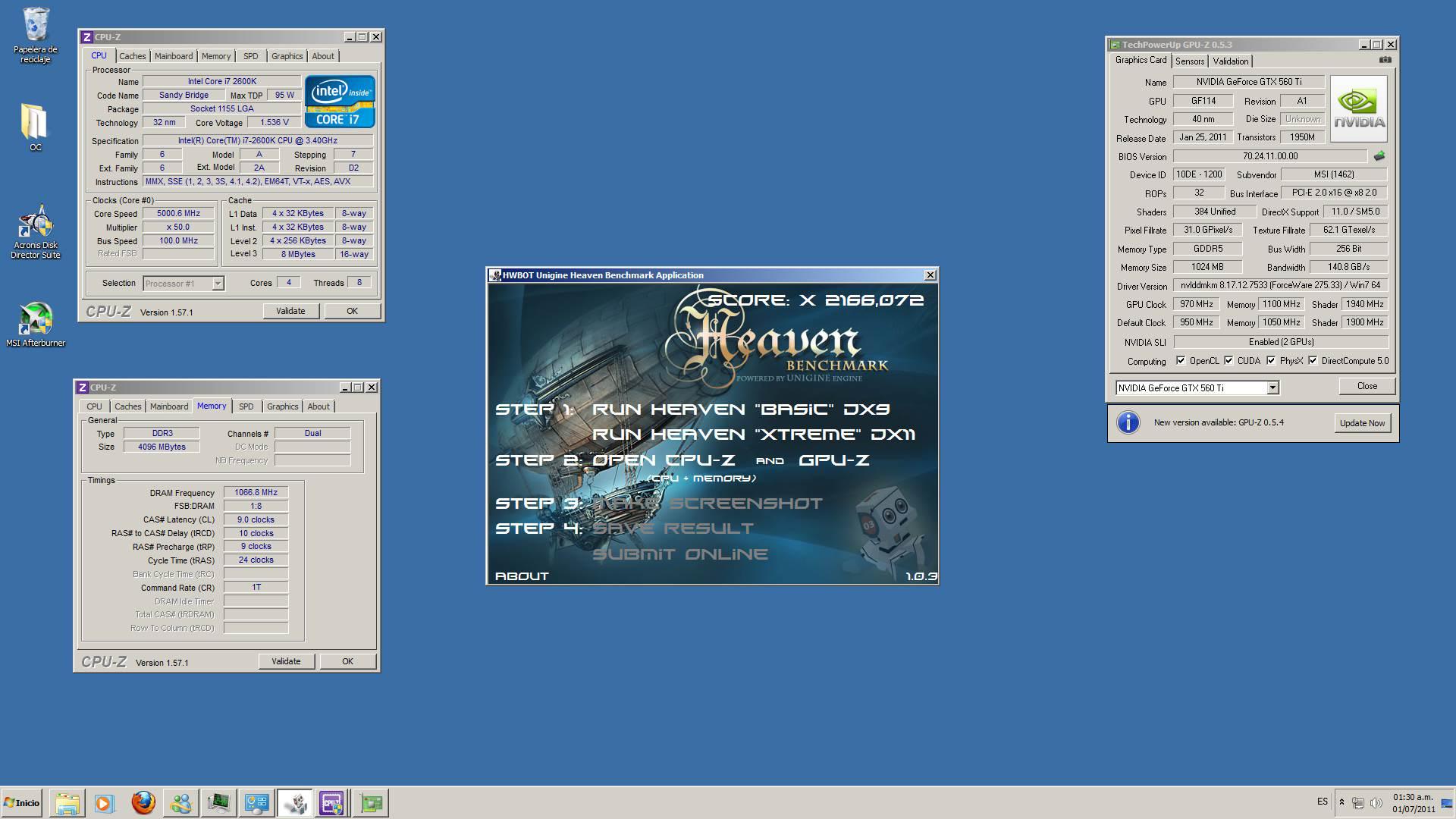Image resolution: width=1456 pixels, height=819 pixels.
Task: Click the NVIDIA logo in GPU-Z
Action: [x=1359, y=108]
